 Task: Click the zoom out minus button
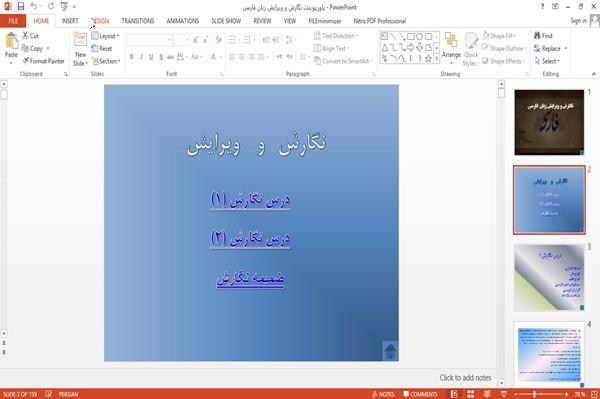point(515,394)
